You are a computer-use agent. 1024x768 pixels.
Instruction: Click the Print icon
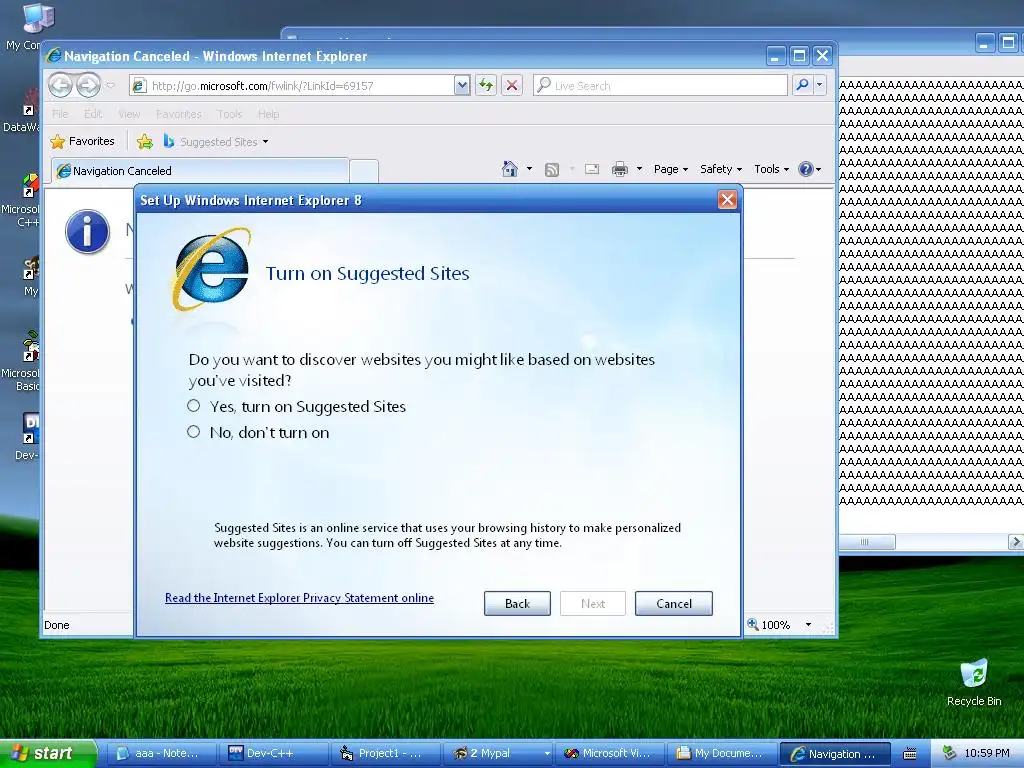pyautogui.click(x=620, y=170)
